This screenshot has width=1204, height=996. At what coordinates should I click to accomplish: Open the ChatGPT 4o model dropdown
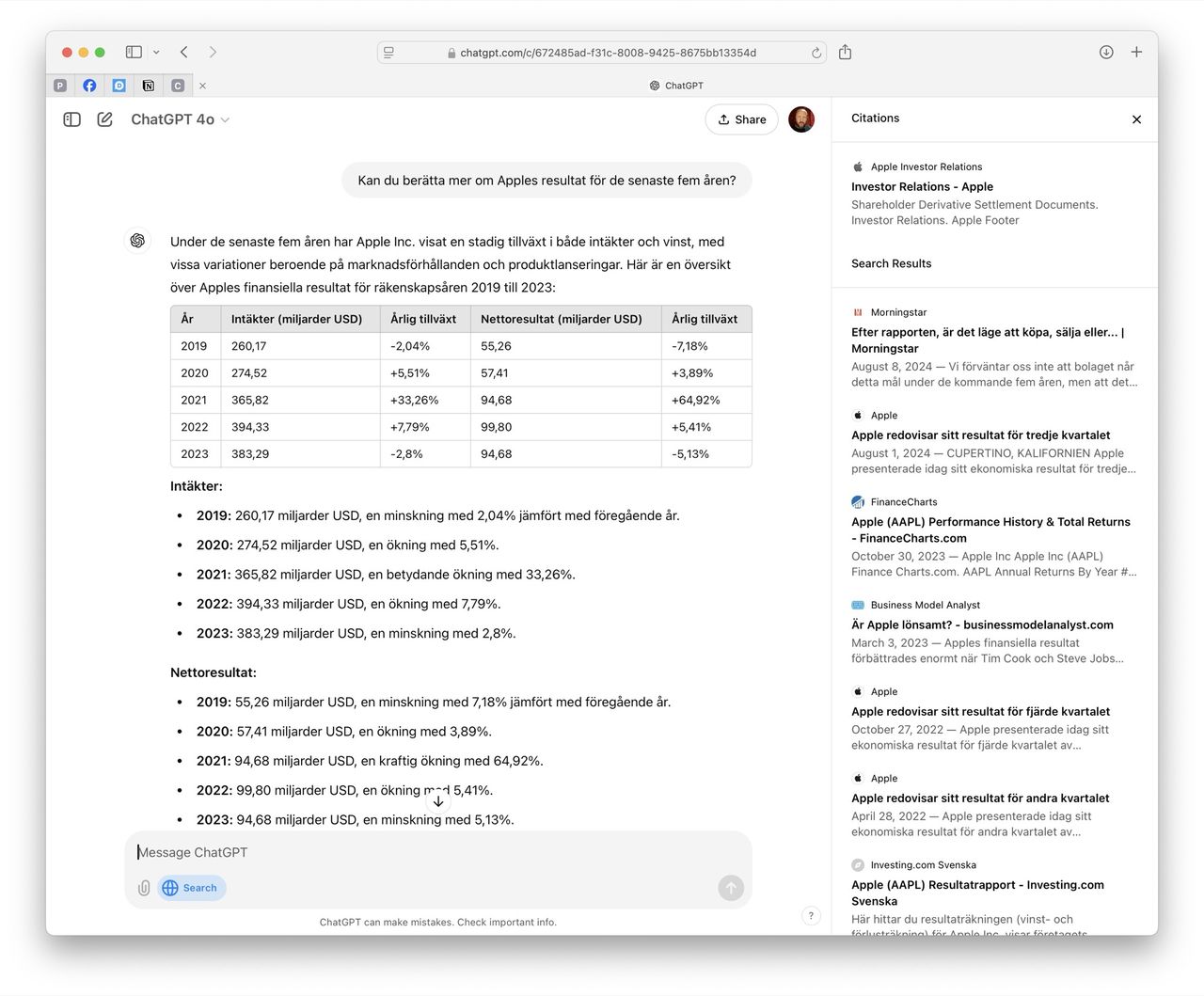tap(180, 119)
